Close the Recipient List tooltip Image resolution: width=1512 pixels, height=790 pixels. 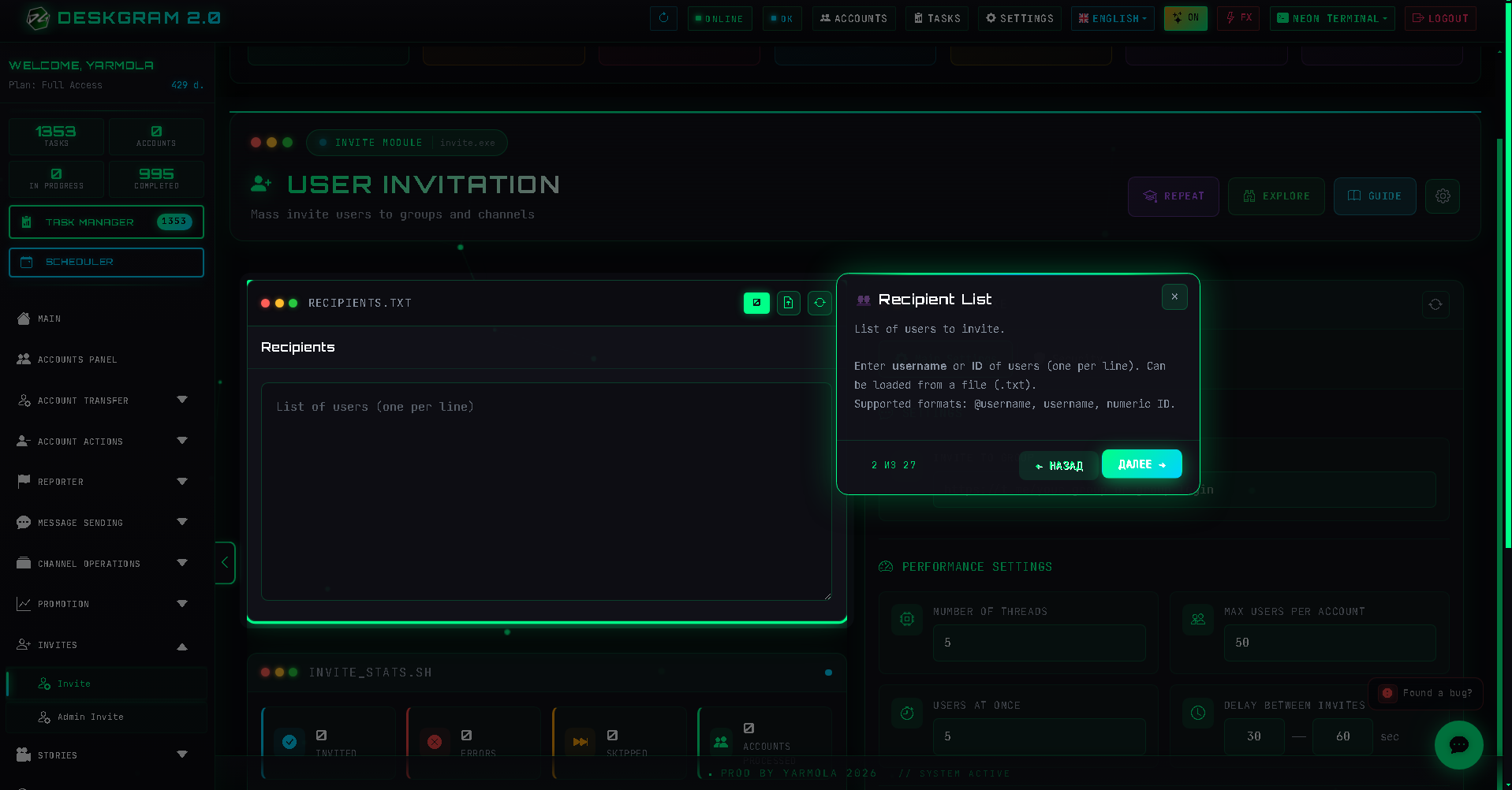[1174, 296]
